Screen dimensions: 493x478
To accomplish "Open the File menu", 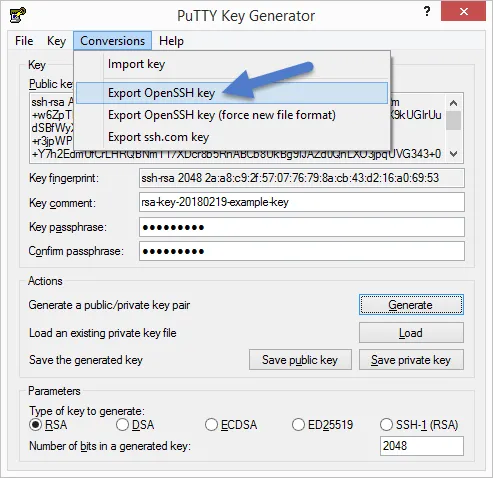I will (24, 41).
